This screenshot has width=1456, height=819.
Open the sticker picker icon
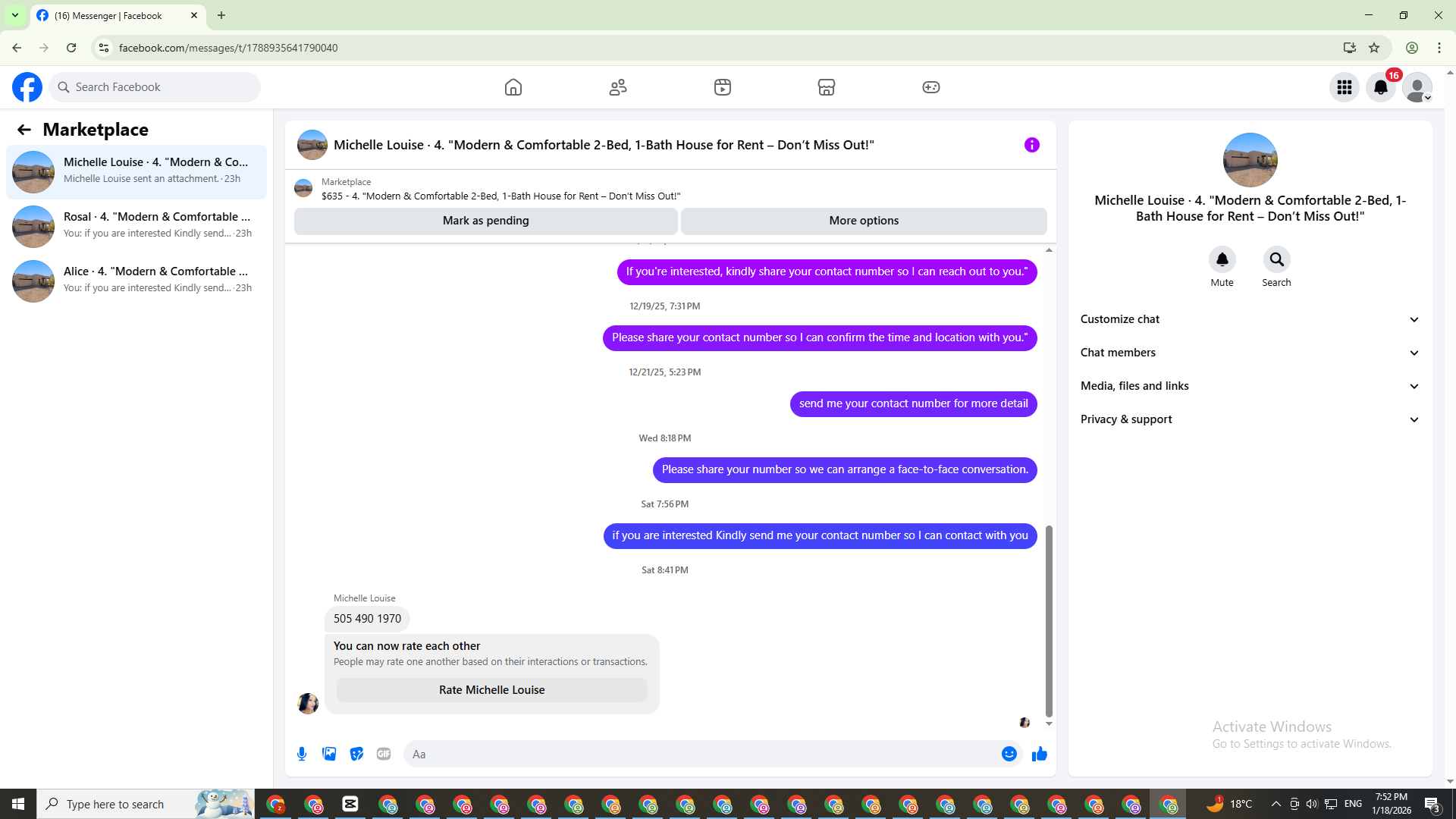click(x=356, y=754)
